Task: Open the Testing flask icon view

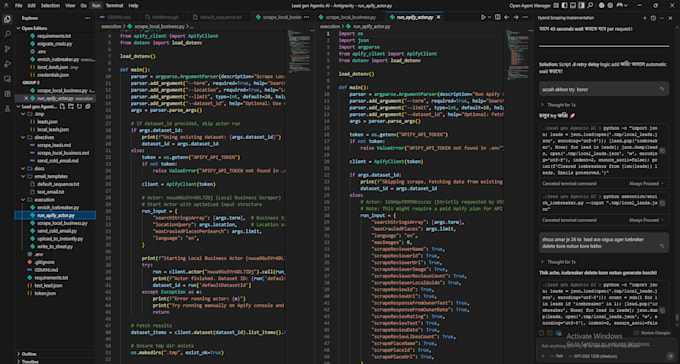Action: pyautogui.click(x=7, y=109)
